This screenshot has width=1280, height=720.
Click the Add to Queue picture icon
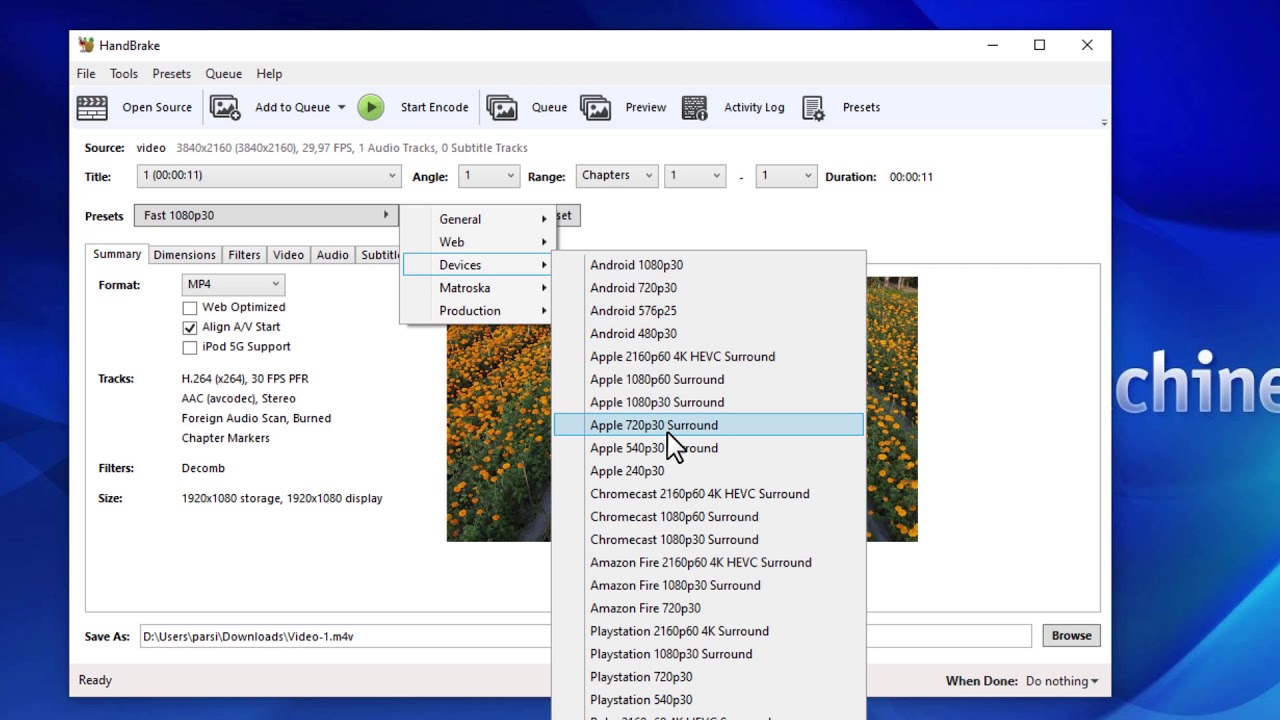click(225, 107)
